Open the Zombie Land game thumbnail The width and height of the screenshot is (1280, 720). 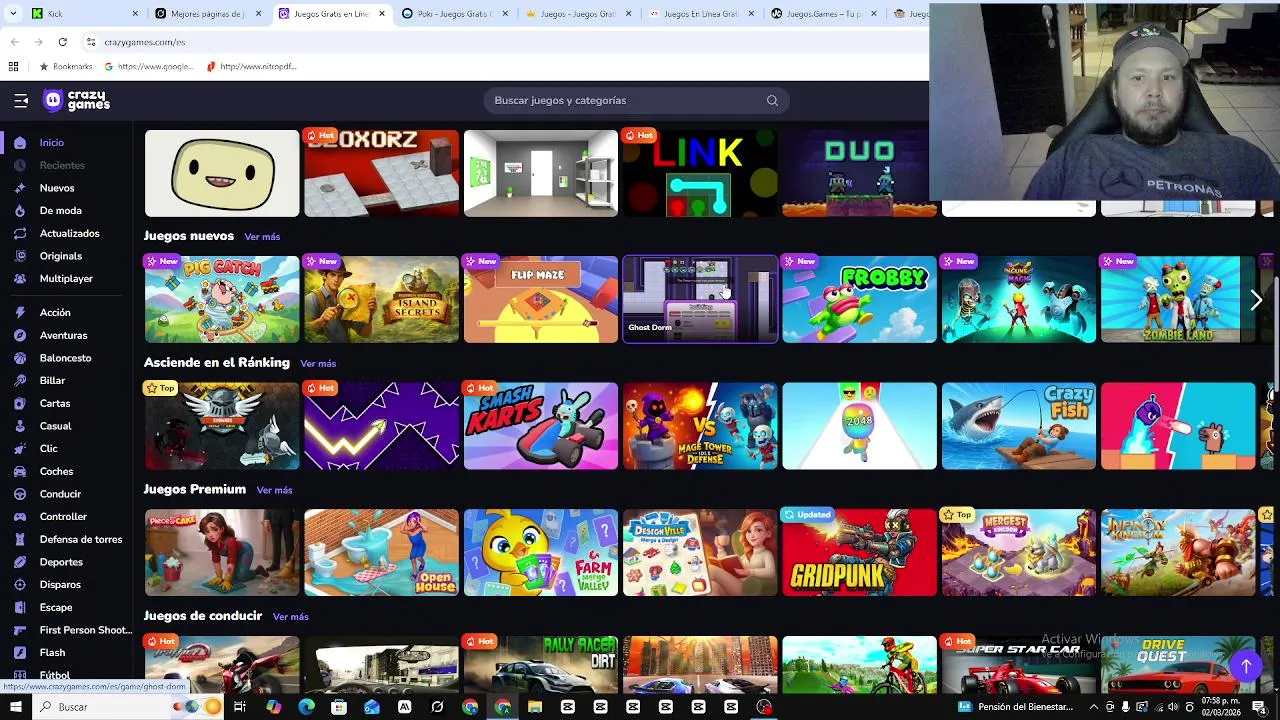coord(1178,299)
